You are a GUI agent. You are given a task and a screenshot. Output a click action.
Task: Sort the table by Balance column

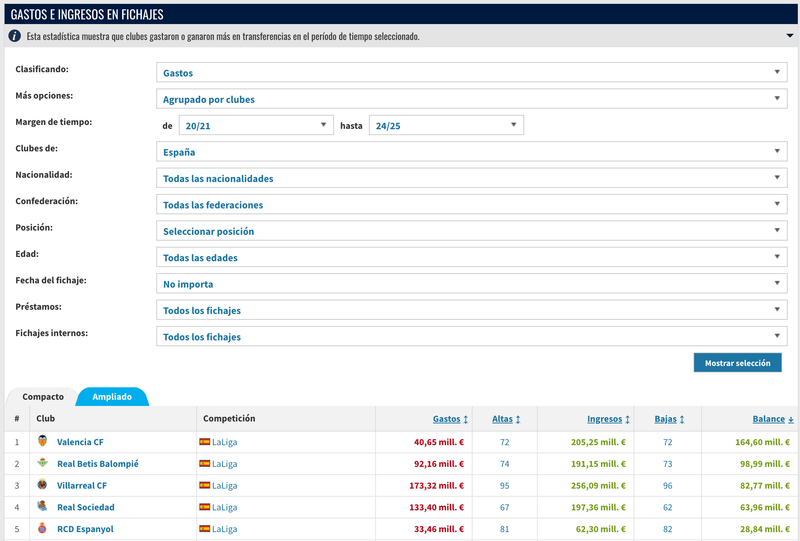pyautogui.click(x=773, y=419)
